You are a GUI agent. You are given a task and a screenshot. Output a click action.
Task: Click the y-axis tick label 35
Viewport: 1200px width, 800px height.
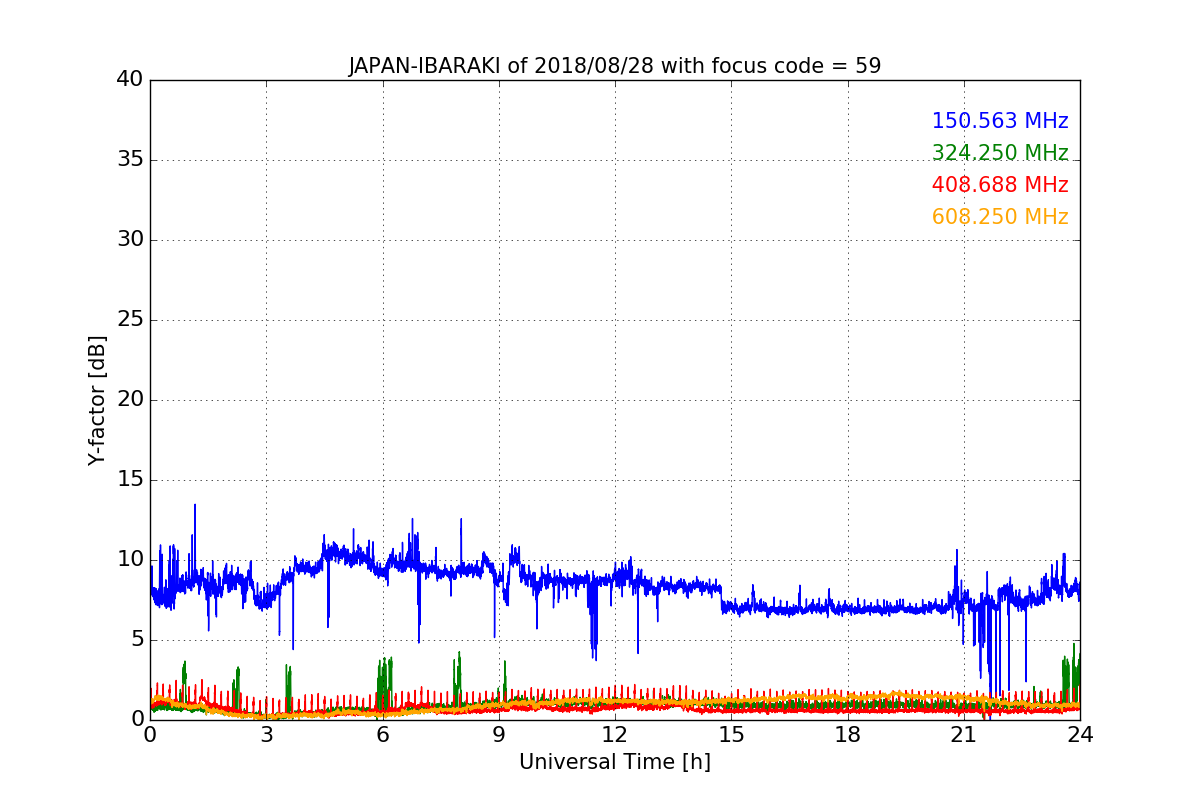point(130,159)
